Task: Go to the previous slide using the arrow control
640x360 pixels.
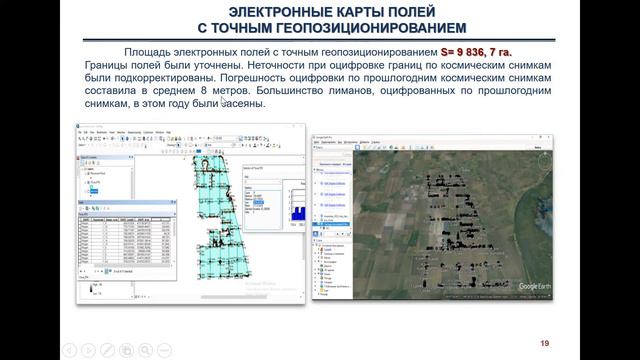Action: (70, 350)
